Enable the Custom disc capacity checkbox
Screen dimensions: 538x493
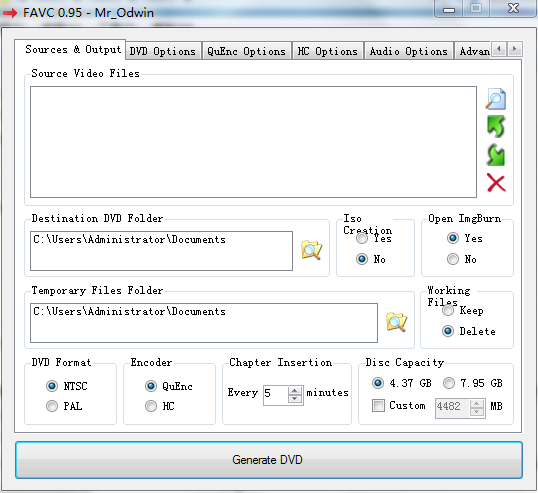tap(378, 406)
